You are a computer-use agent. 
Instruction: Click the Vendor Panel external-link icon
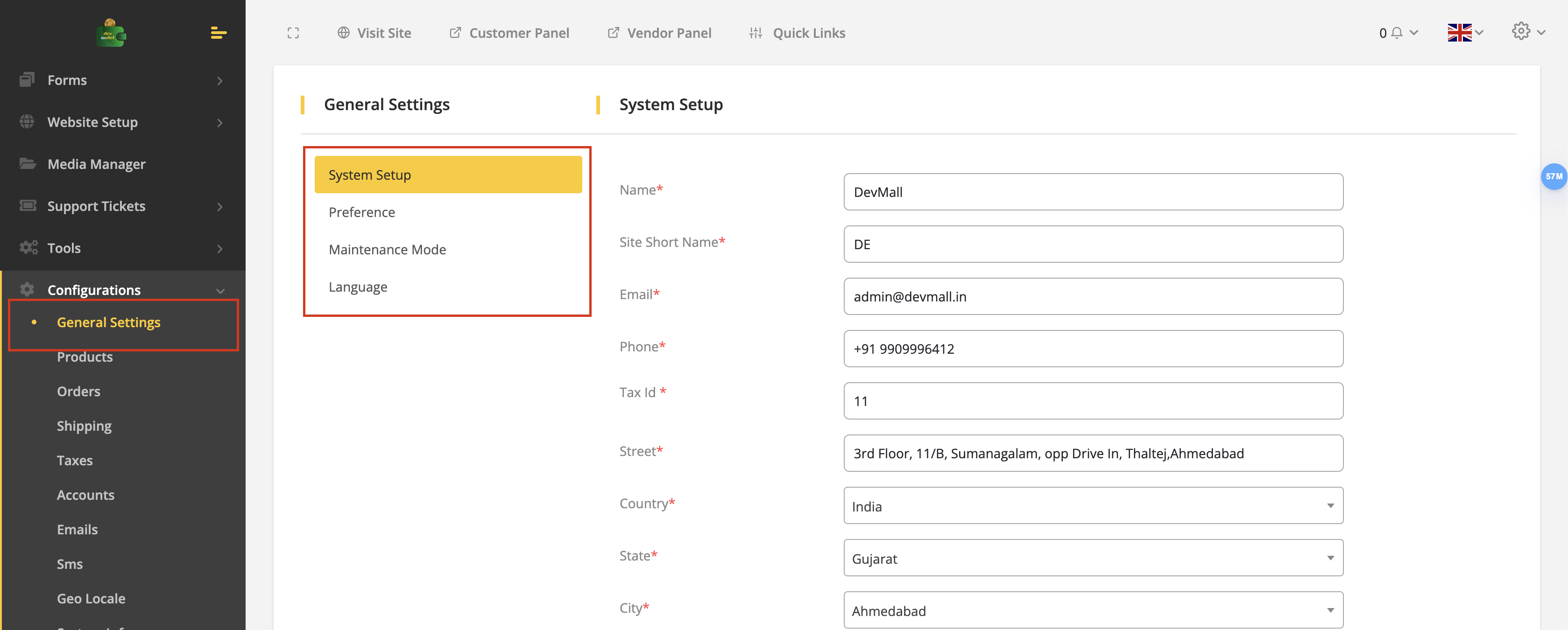point(614,33)
